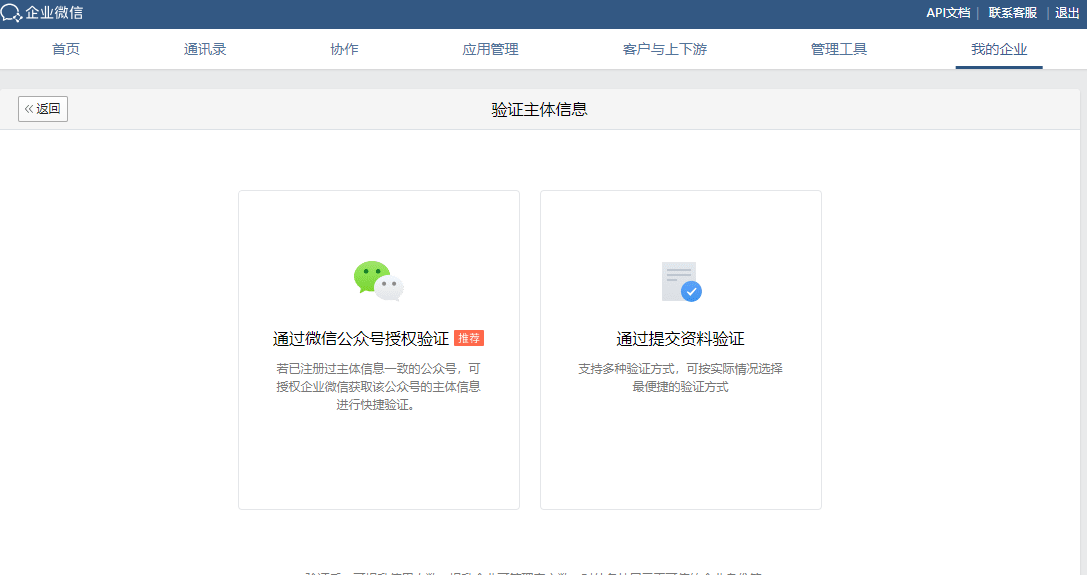Open the API文档 link
This screenshot has height=575, width=1087.
click(948, 13)
